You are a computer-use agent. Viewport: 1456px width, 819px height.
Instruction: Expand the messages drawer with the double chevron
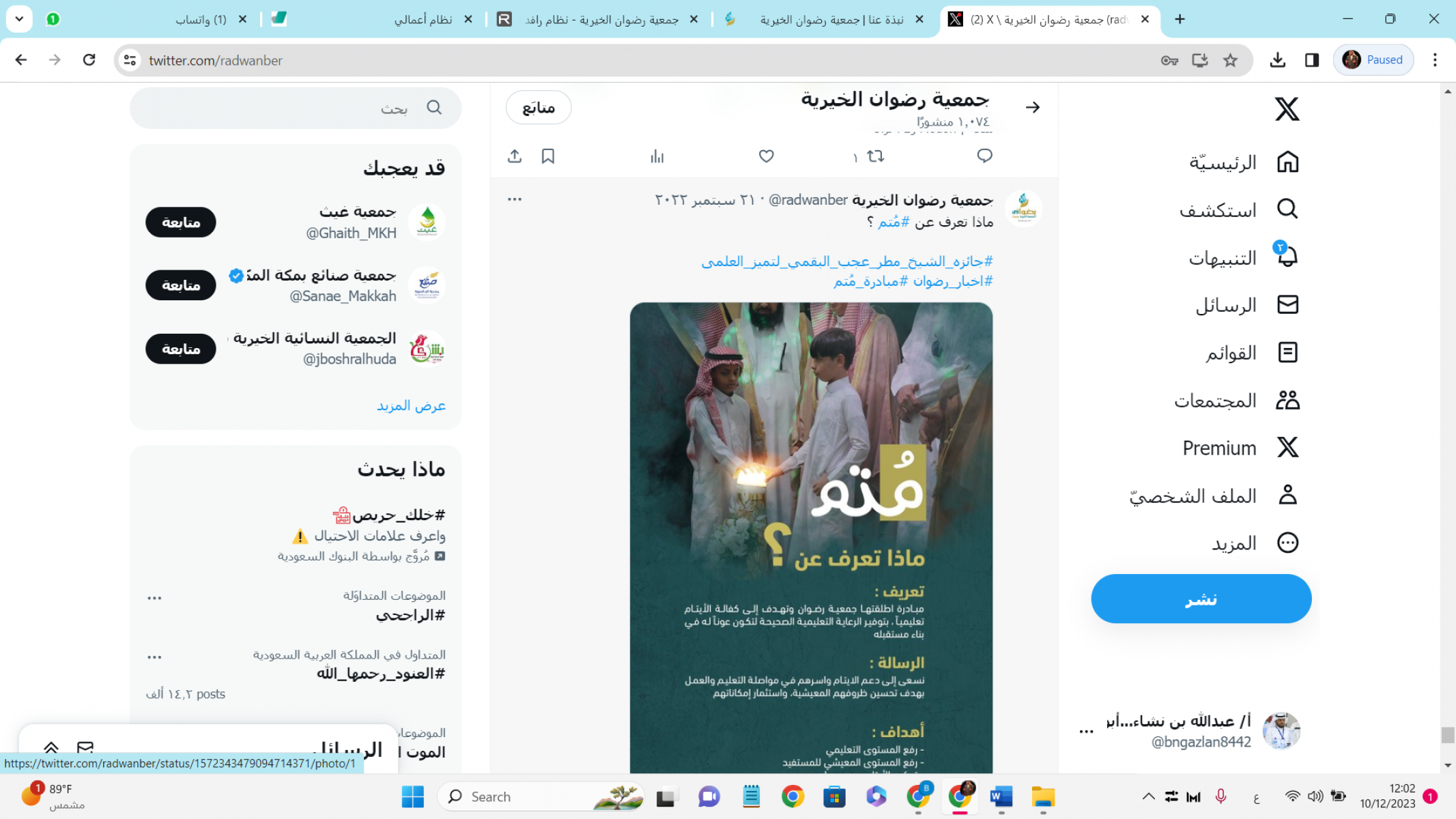coord(51,747)
